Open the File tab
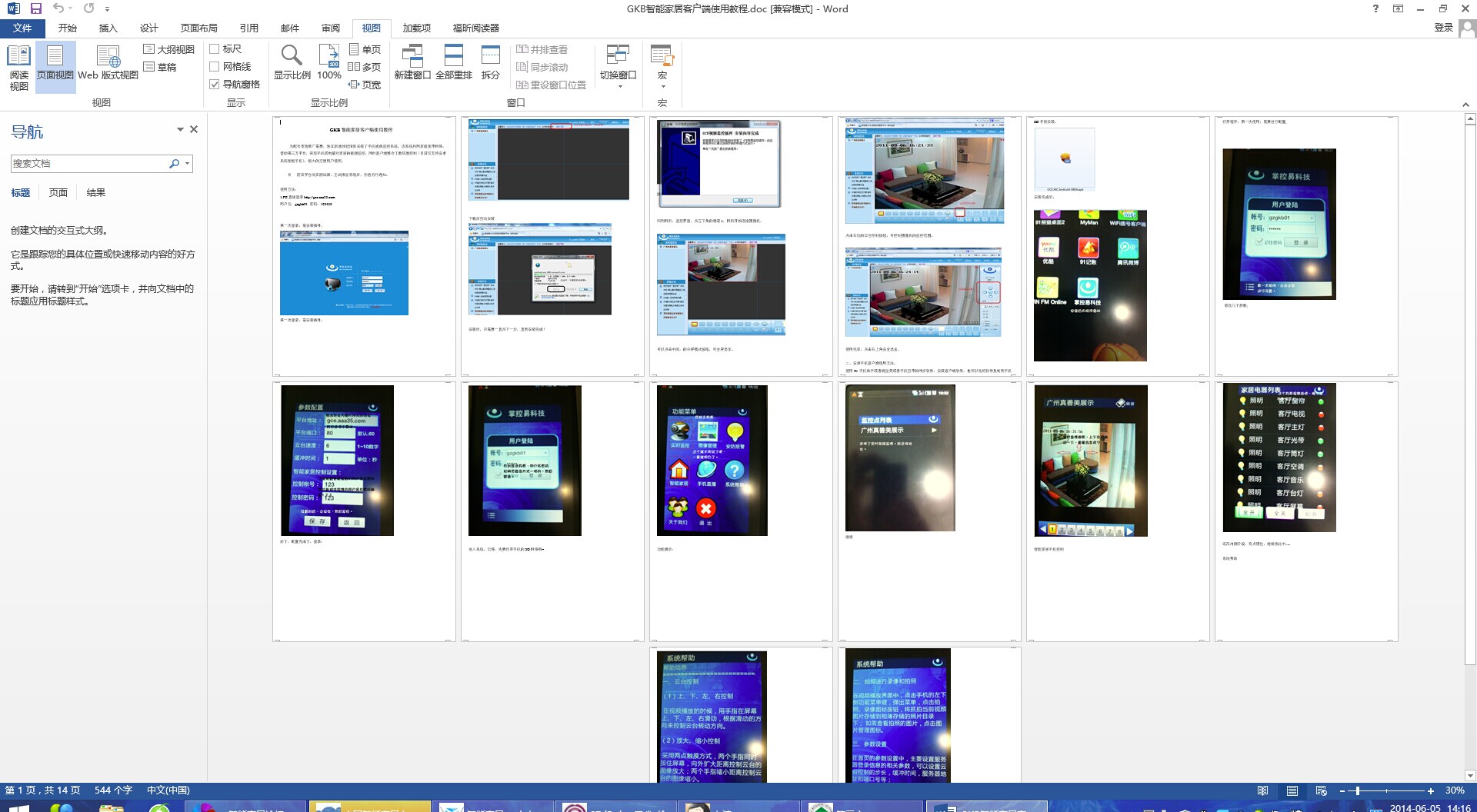Screen dimensions: 1477x812 22,28
